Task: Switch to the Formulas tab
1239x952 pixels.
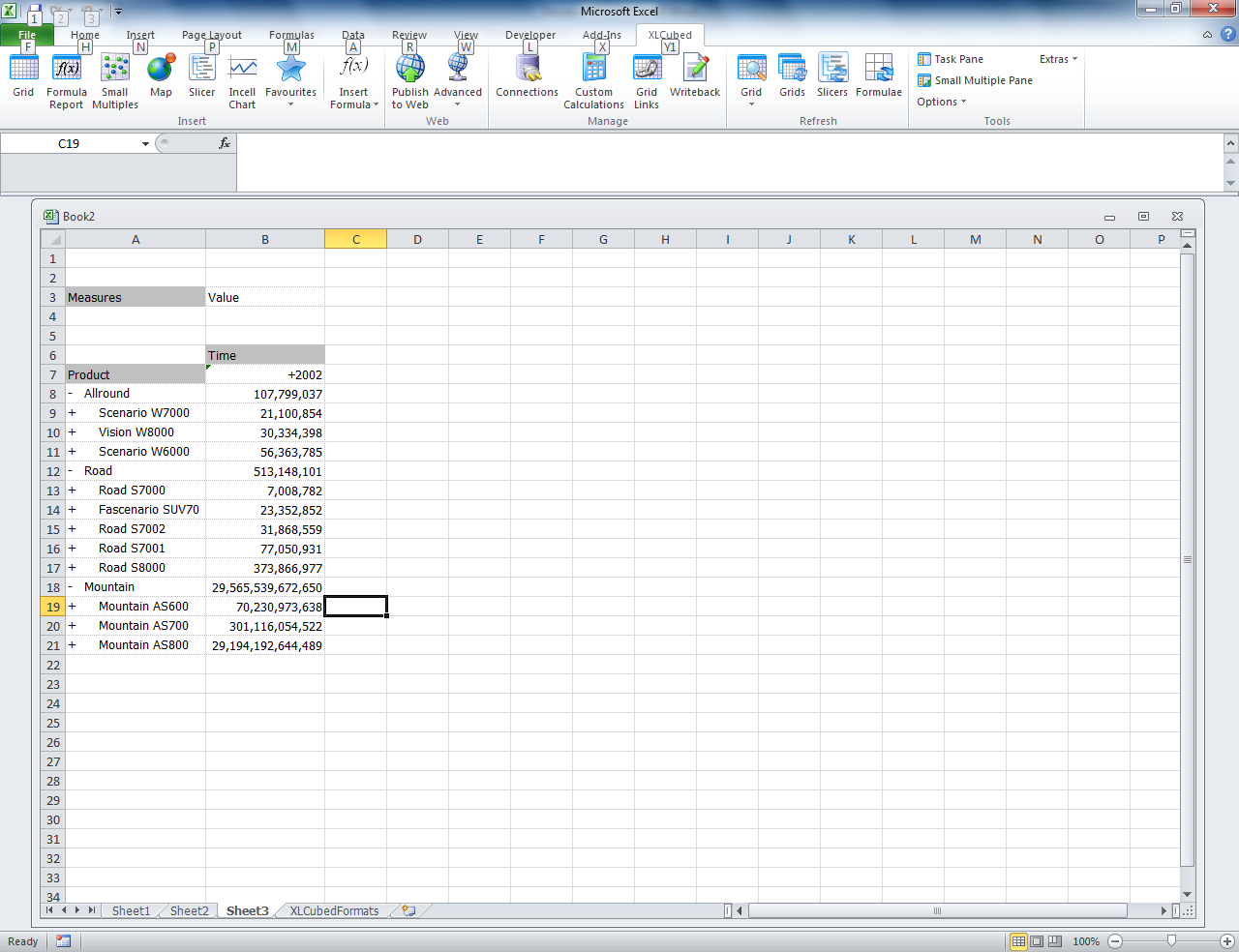Action: point(291,35)
